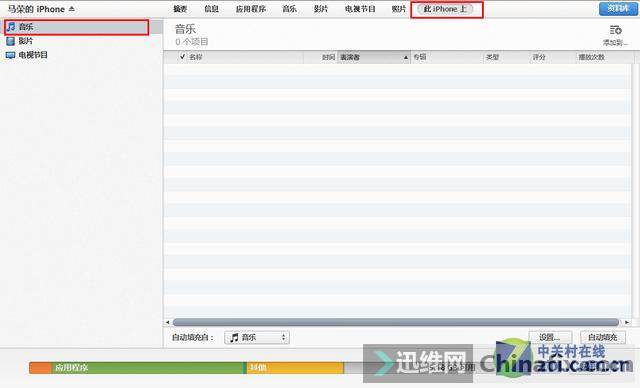Screen dimensions: 640x388
Task: Eject the iPhone using the eject icon
Action: point(72,9)
